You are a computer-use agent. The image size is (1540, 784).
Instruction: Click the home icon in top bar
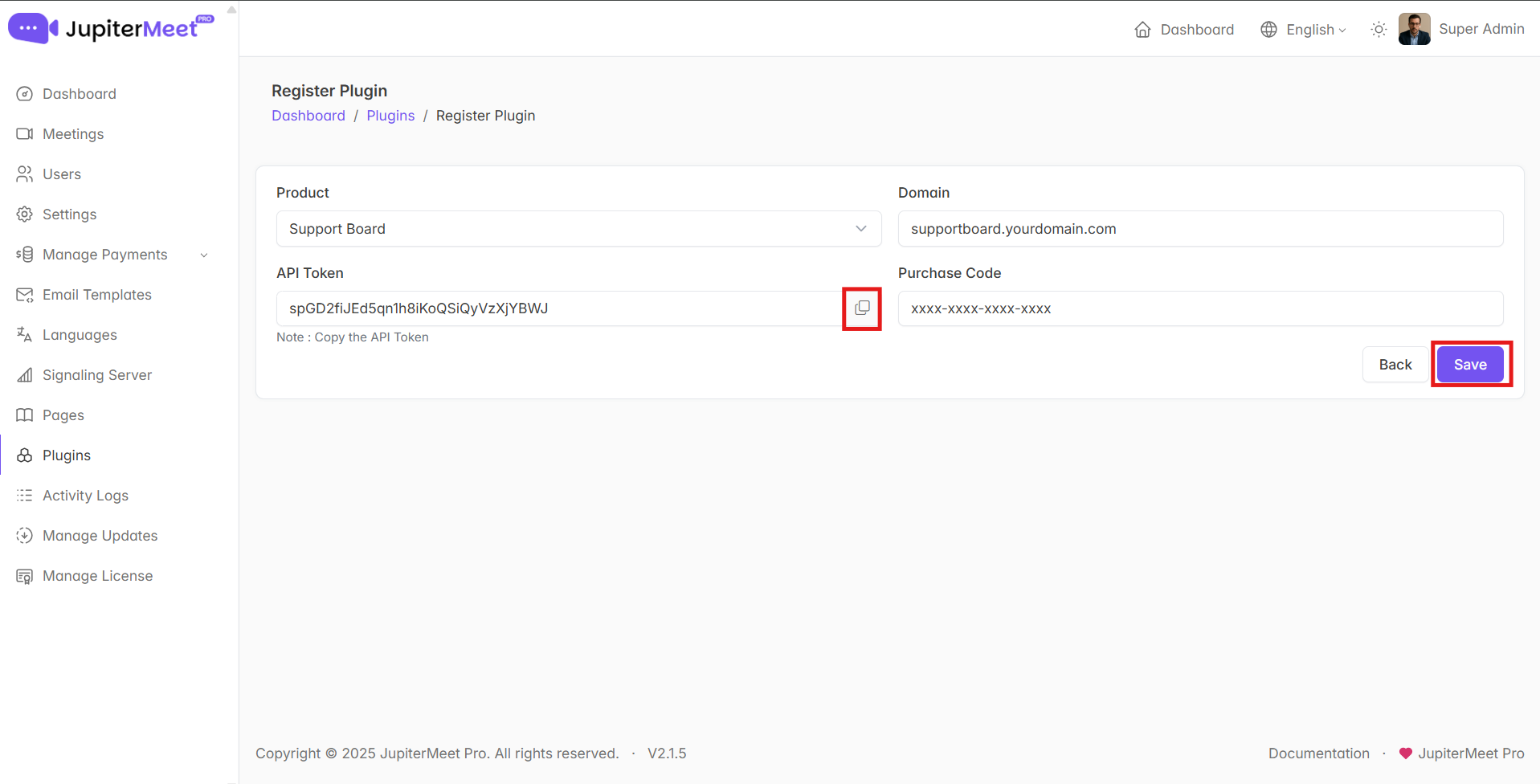1142,30
